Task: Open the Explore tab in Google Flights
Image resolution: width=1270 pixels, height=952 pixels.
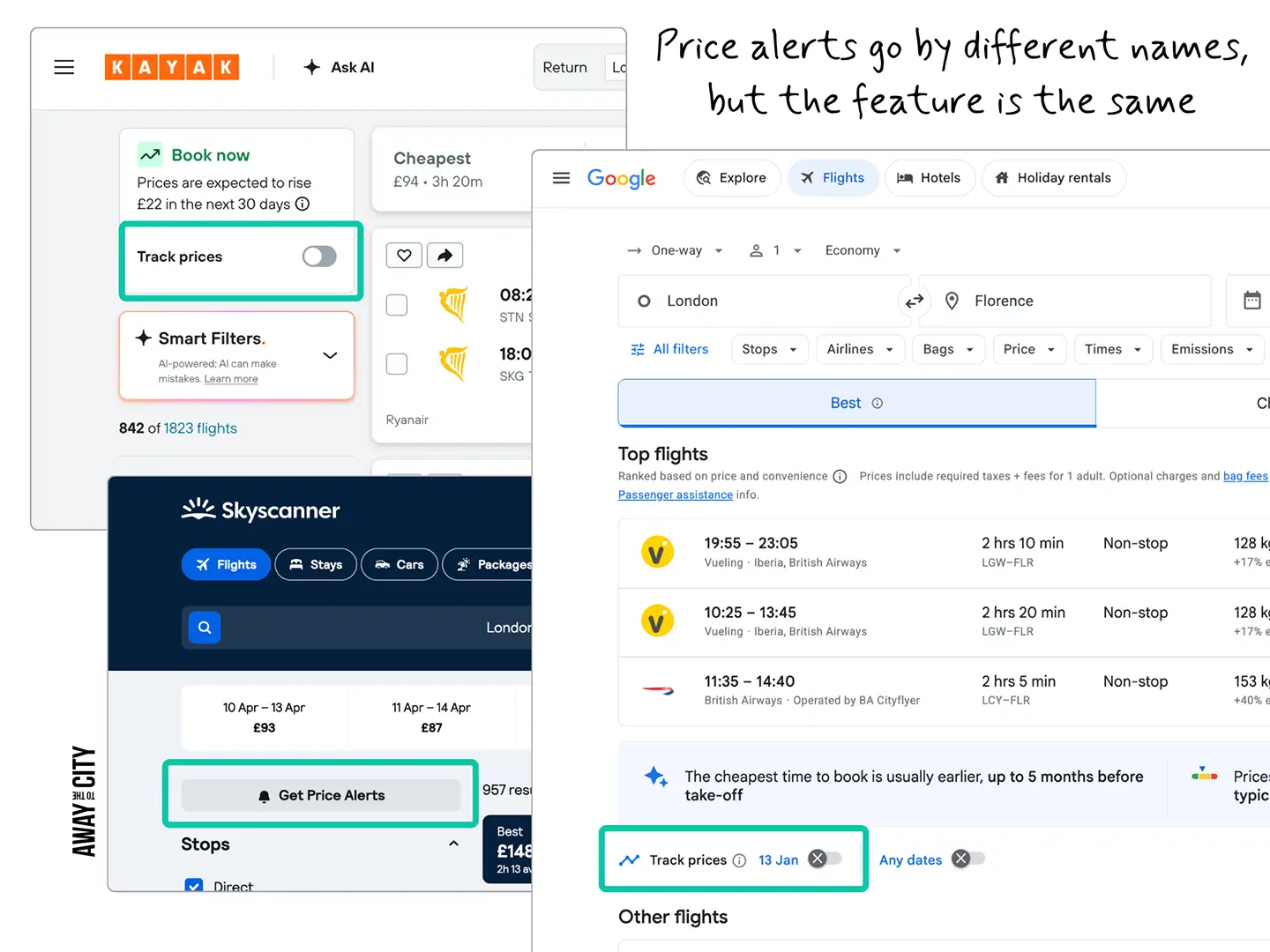Action: tap(732, 178)
